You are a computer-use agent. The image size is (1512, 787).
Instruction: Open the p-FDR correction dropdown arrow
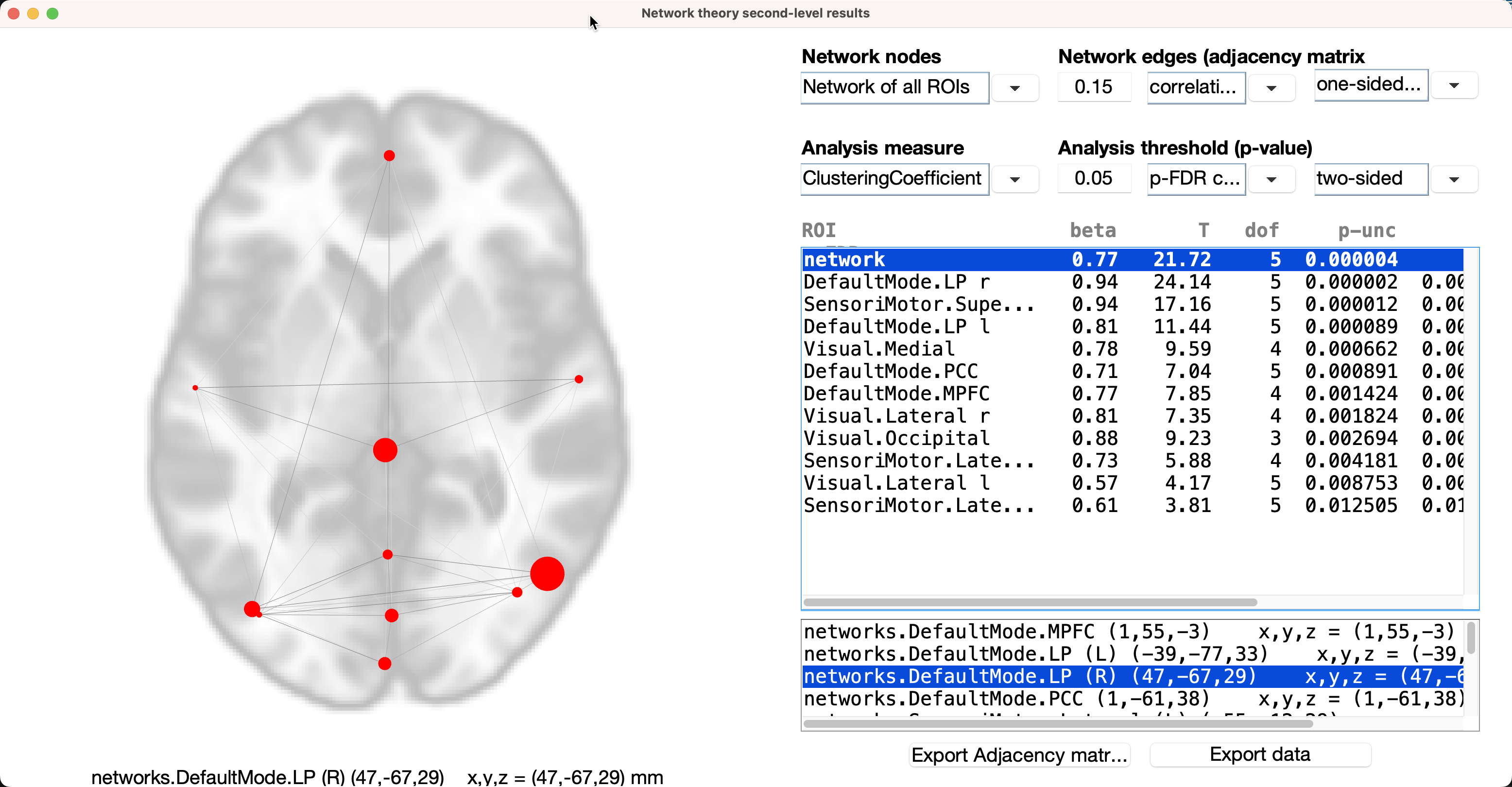click(1271, 180)
